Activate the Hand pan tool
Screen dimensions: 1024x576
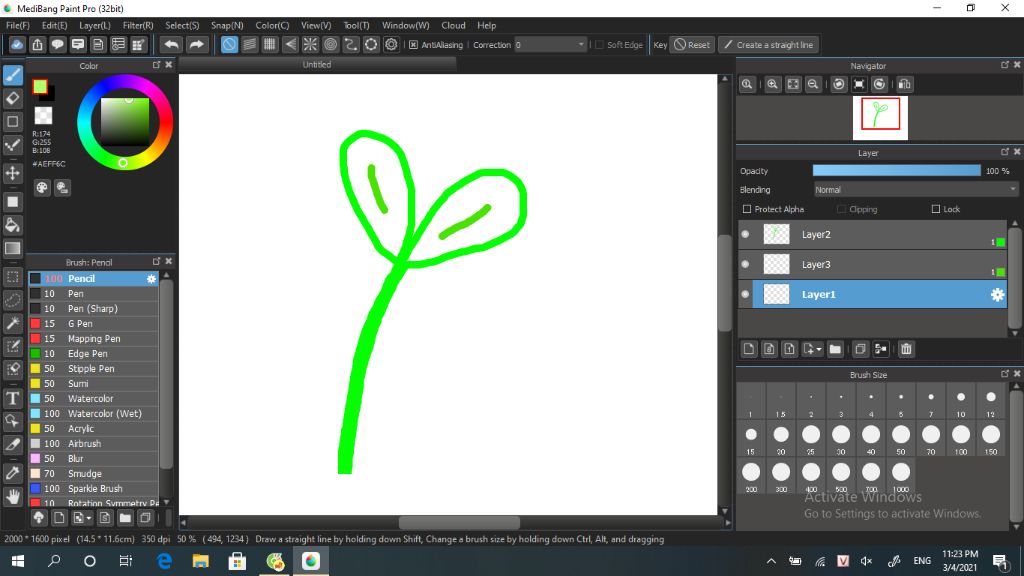(x=12, y=497)
